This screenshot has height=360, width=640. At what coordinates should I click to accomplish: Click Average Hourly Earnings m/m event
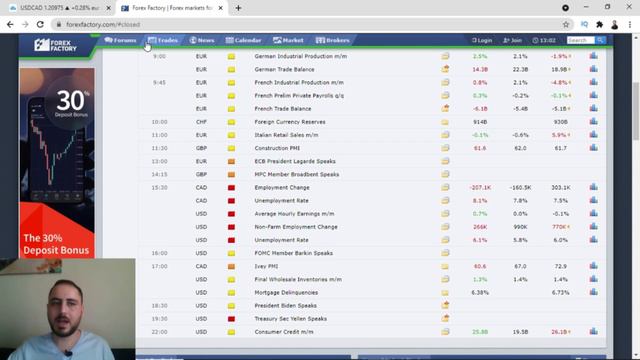pos(294,213)
